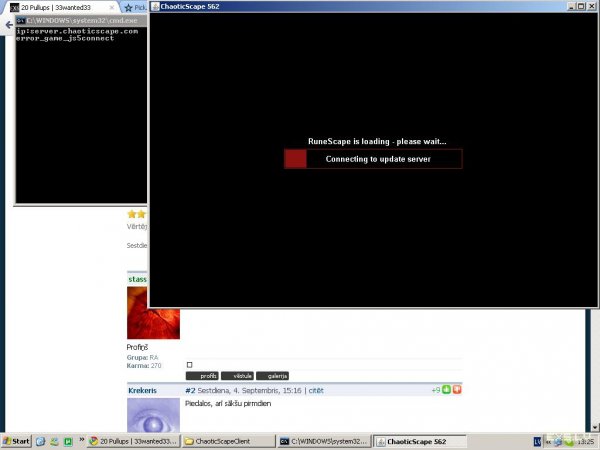Close the 20 Pullups browser tab

pos(112,7)
